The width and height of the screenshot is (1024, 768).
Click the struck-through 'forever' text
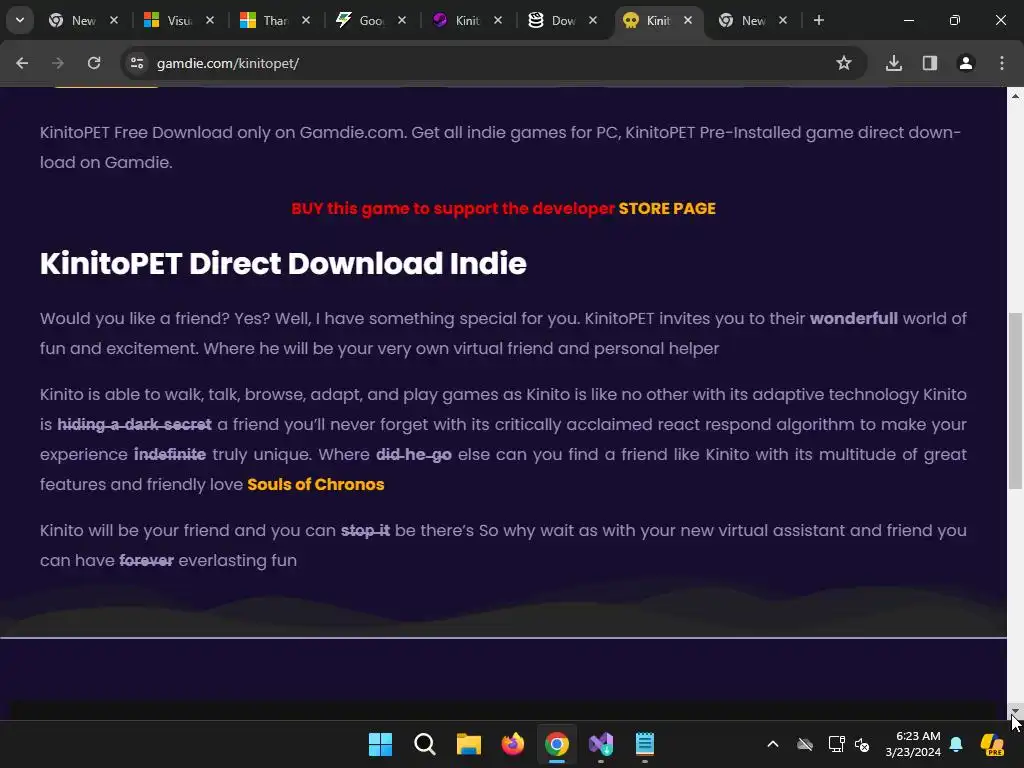point(146,560)
